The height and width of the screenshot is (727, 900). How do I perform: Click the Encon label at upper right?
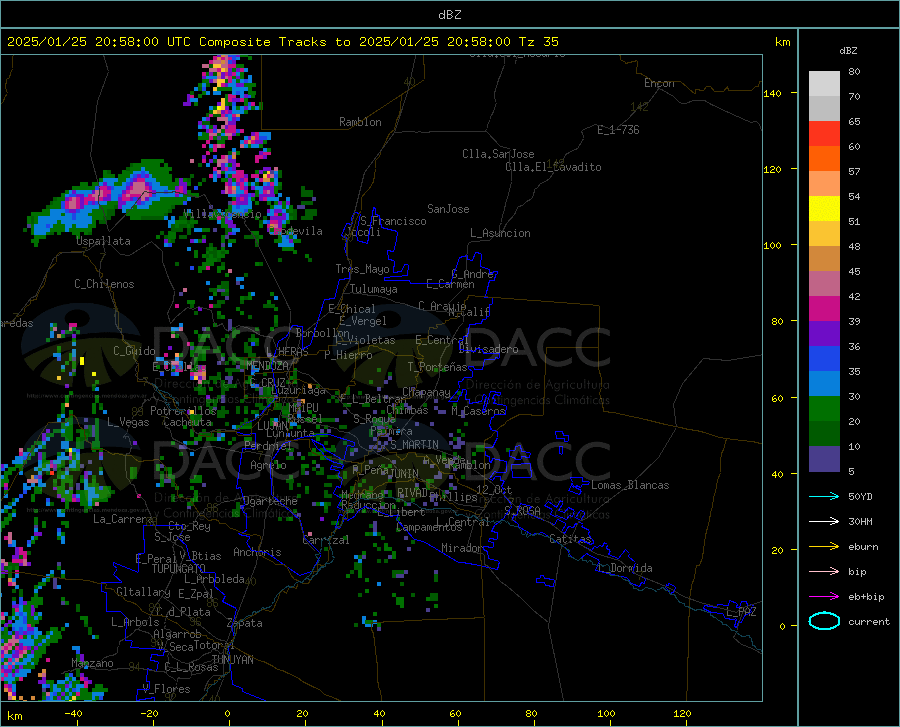click(x=659, y=83)
